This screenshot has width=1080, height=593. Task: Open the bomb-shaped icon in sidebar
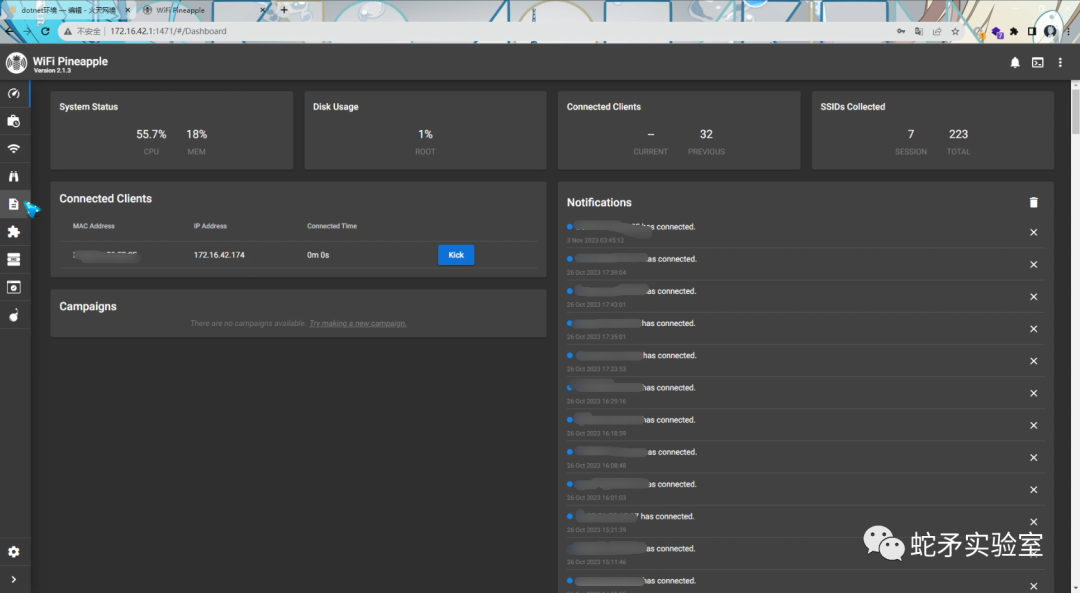(x=14, y=315)
